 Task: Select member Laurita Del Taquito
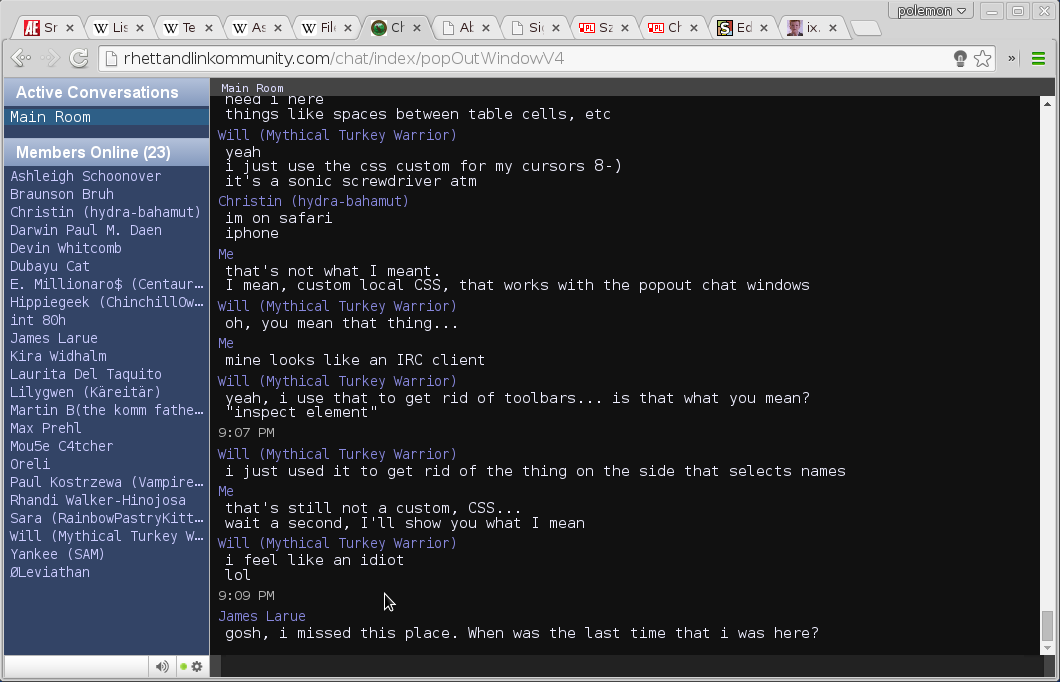pos(86,374)
